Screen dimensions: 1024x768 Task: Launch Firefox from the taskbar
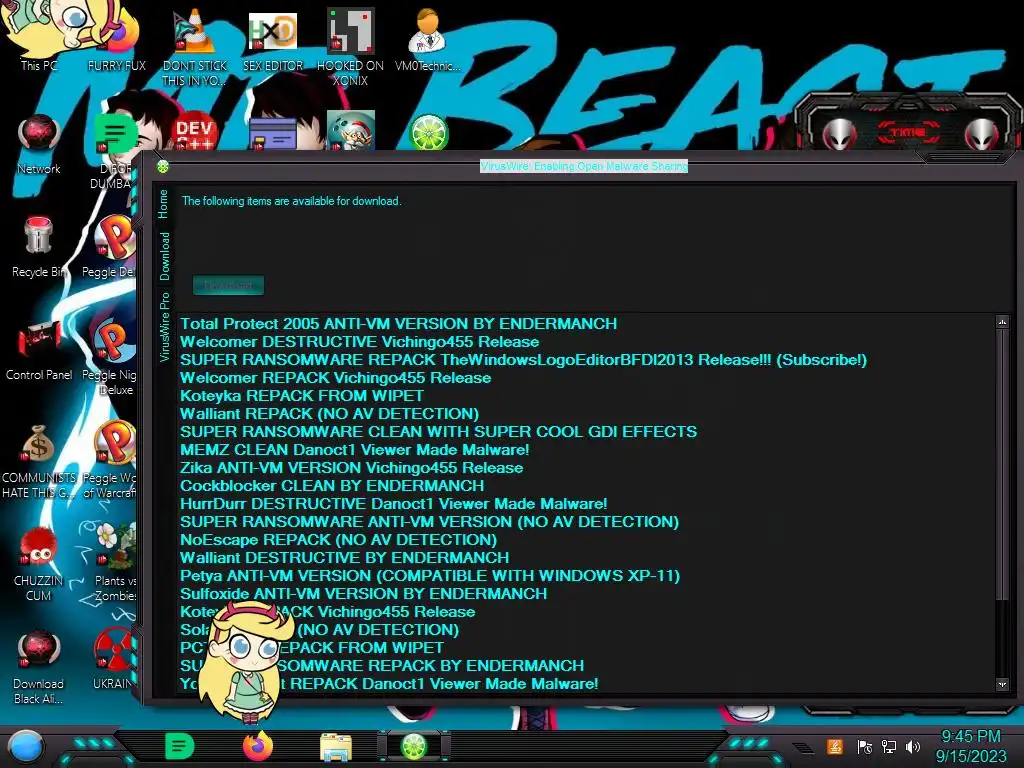coord(258,746)
